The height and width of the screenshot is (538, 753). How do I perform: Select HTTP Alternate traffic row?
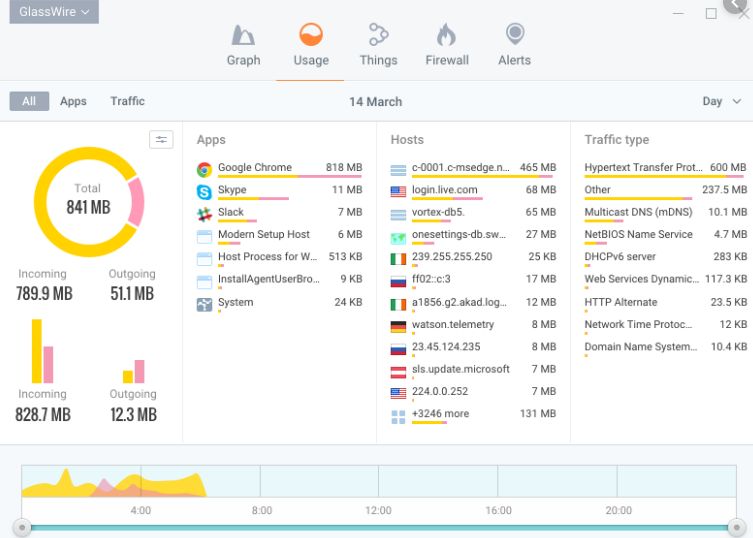pyautogui.click(x=666, y=304)
